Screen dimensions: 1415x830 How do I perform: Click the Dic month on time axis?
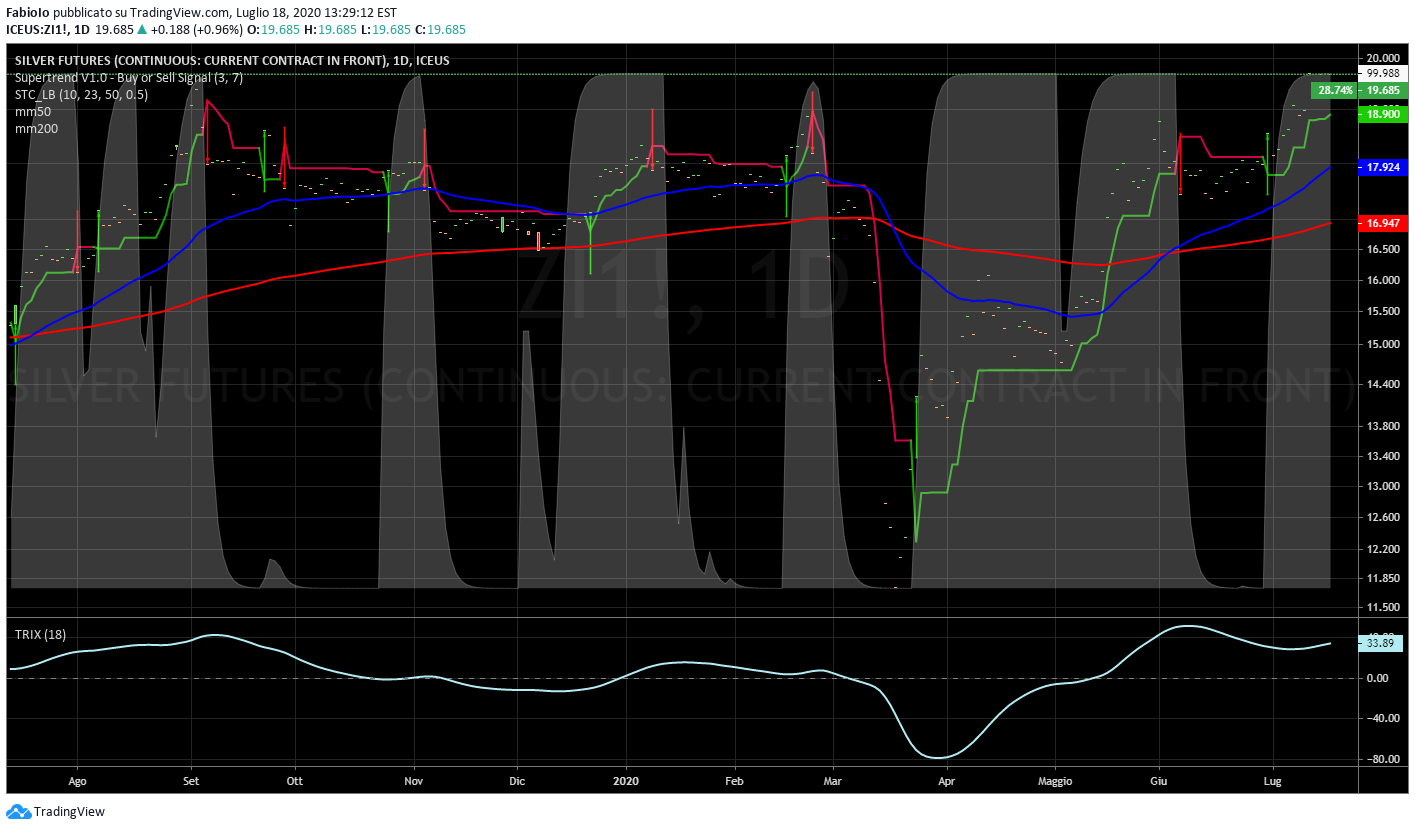tap(517, 780)
